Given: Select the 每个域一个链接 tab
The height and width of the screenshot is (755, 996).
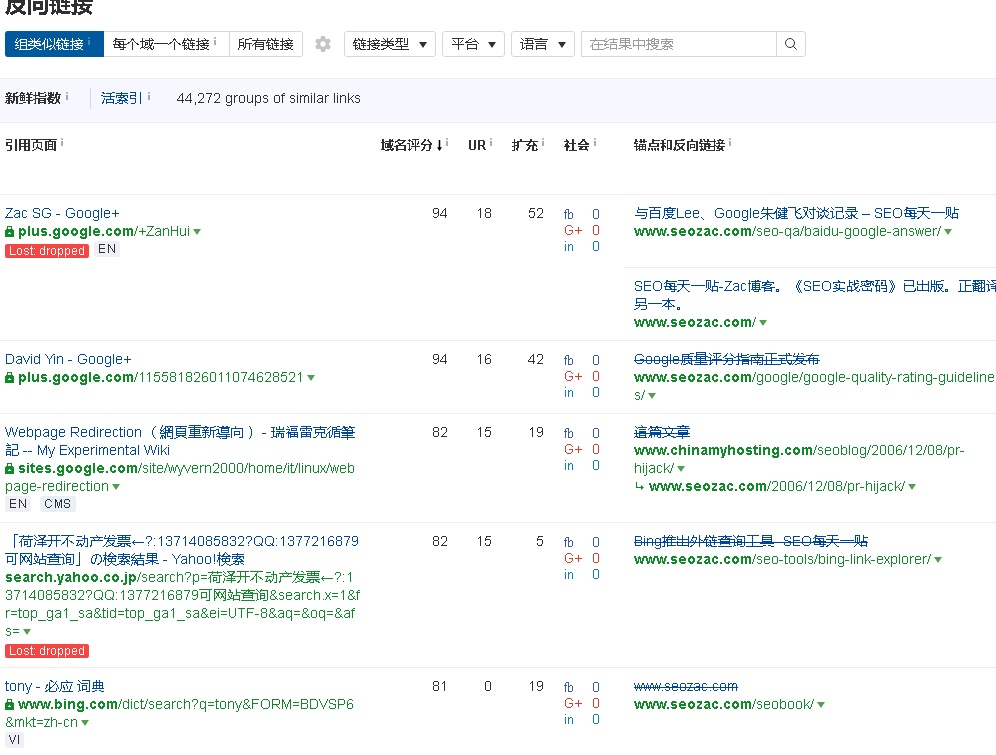Looking at the screenshot, I should [x=166, y=44].
